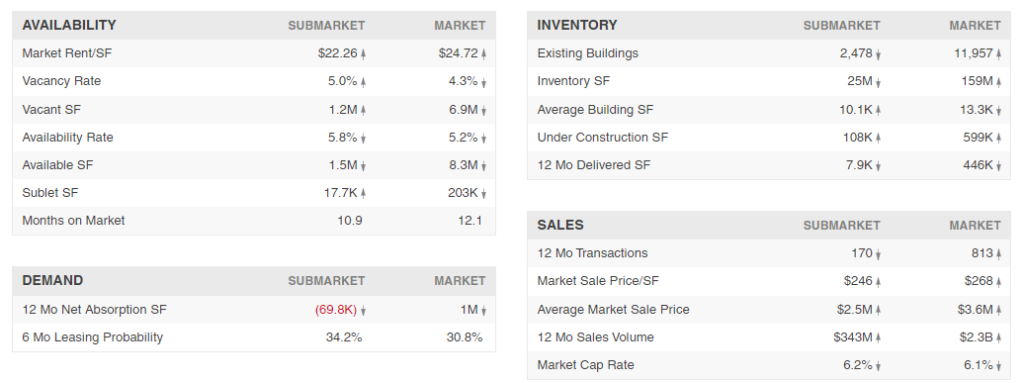1024x383 pixels.
Task: Click the down arrow after (69.8K) net absorption
Action: 363,310
